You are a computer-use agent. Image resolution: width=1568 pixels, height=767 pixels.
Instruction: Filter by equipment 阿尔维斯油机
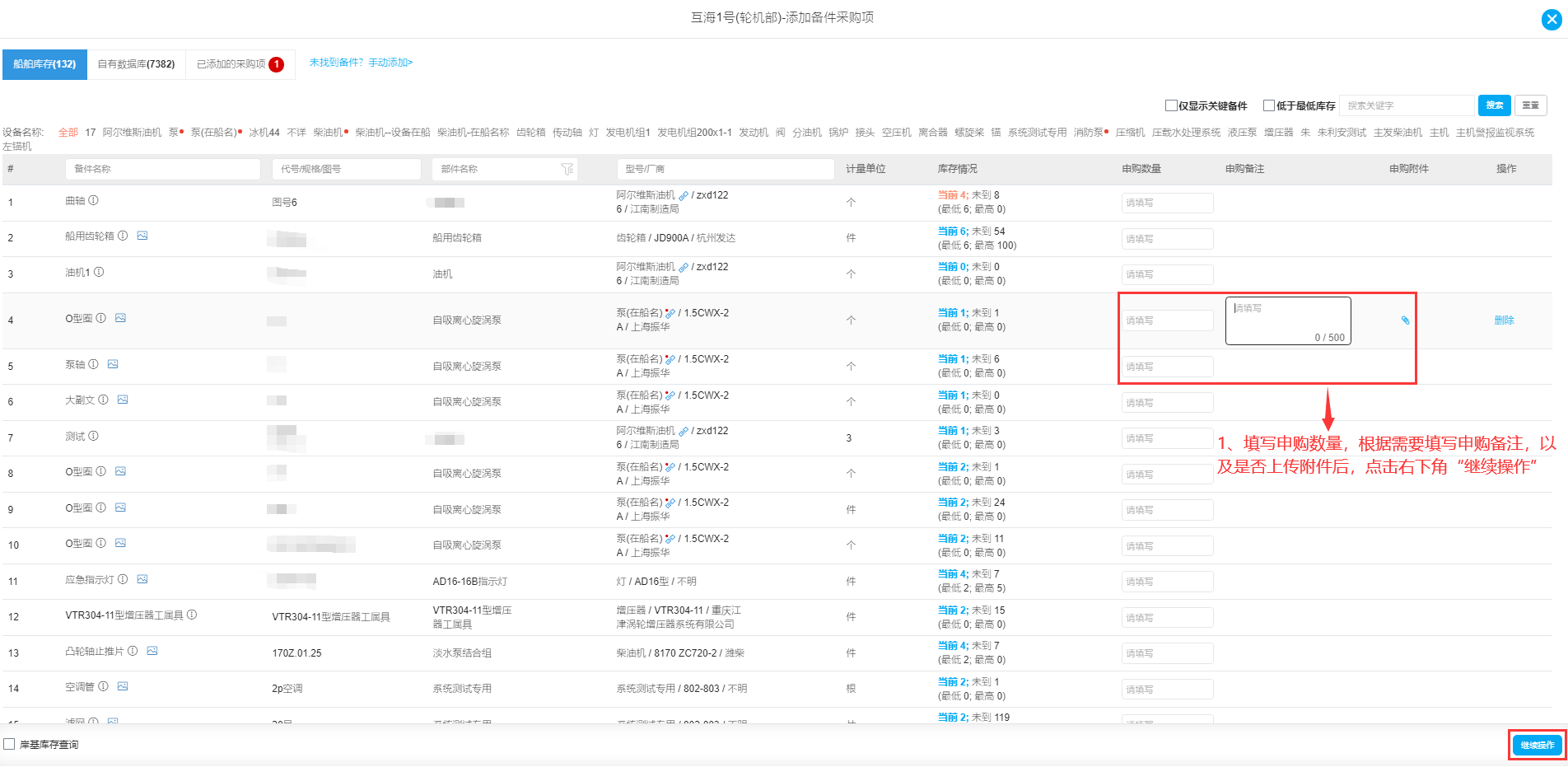133,133
